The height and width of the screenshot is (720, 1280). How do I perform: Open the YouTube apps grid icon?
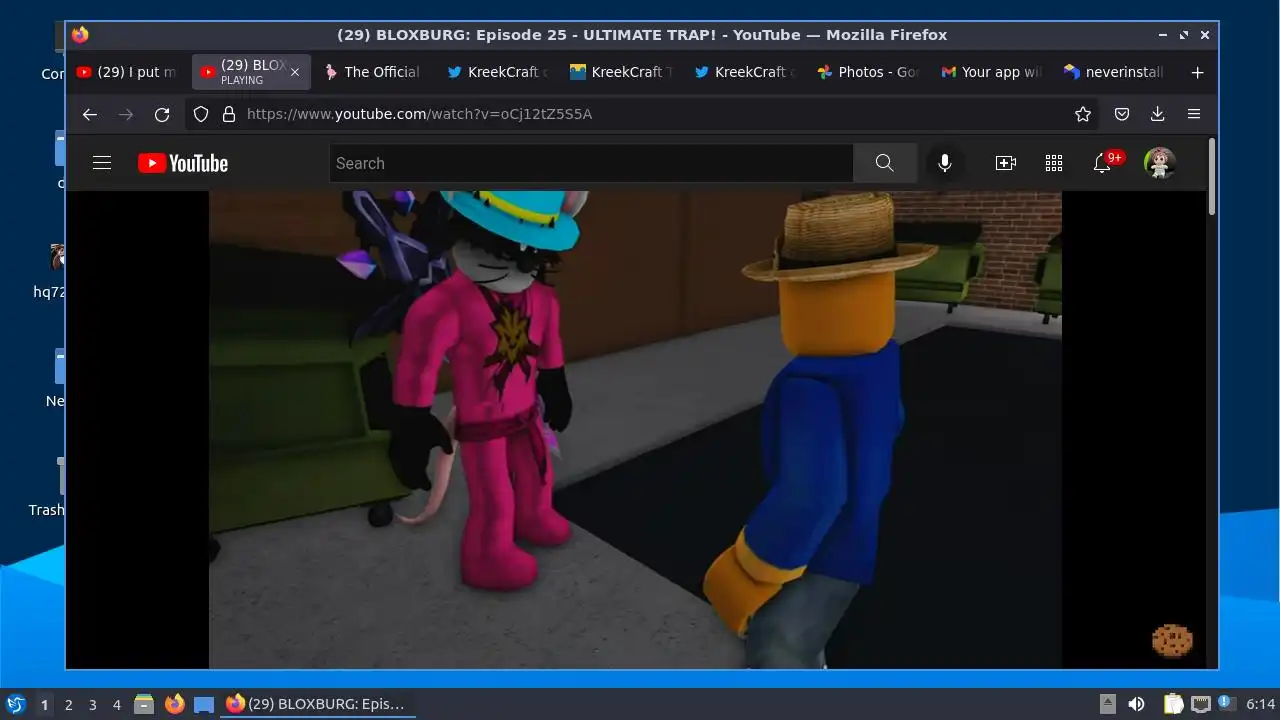click(1054, 163)
